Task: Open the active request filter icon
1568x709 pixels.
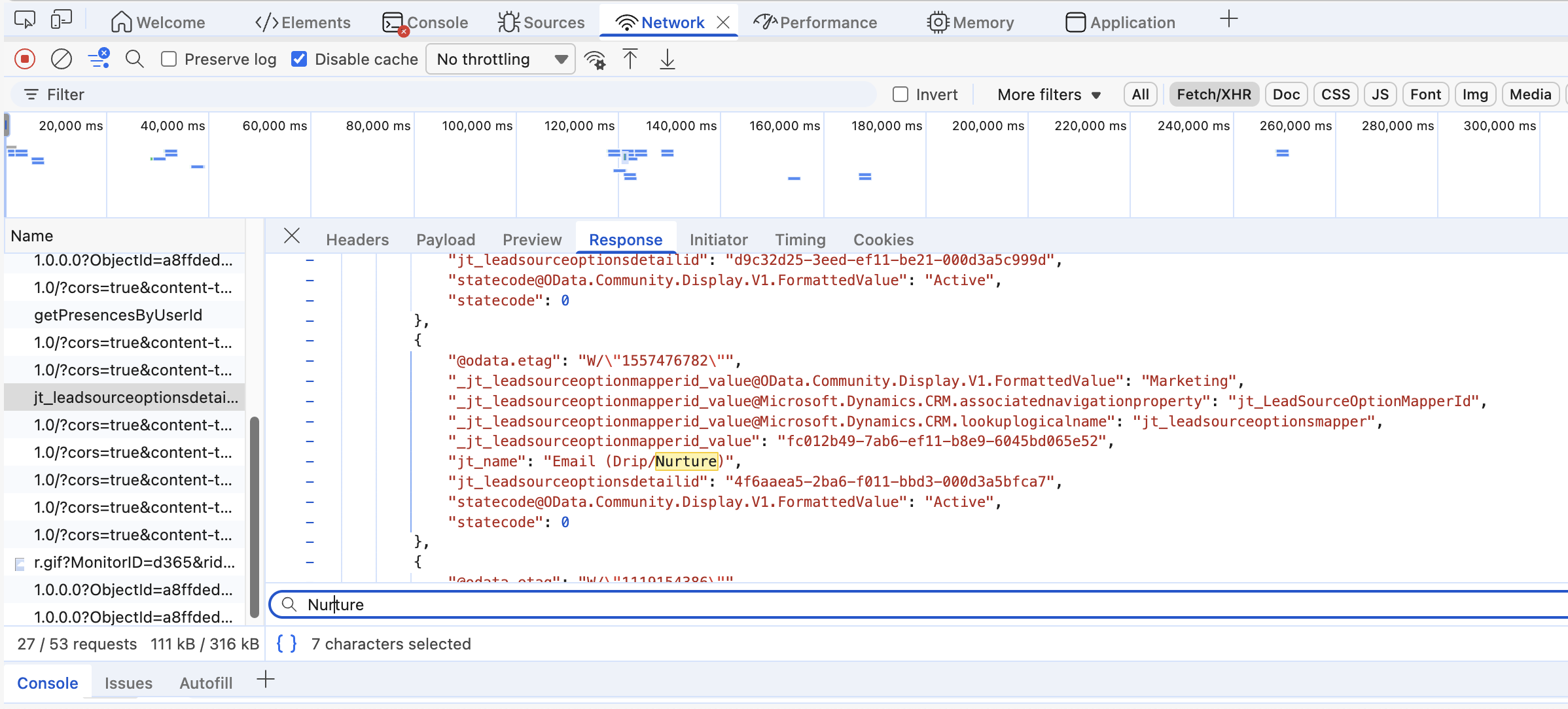Action: 99,59
